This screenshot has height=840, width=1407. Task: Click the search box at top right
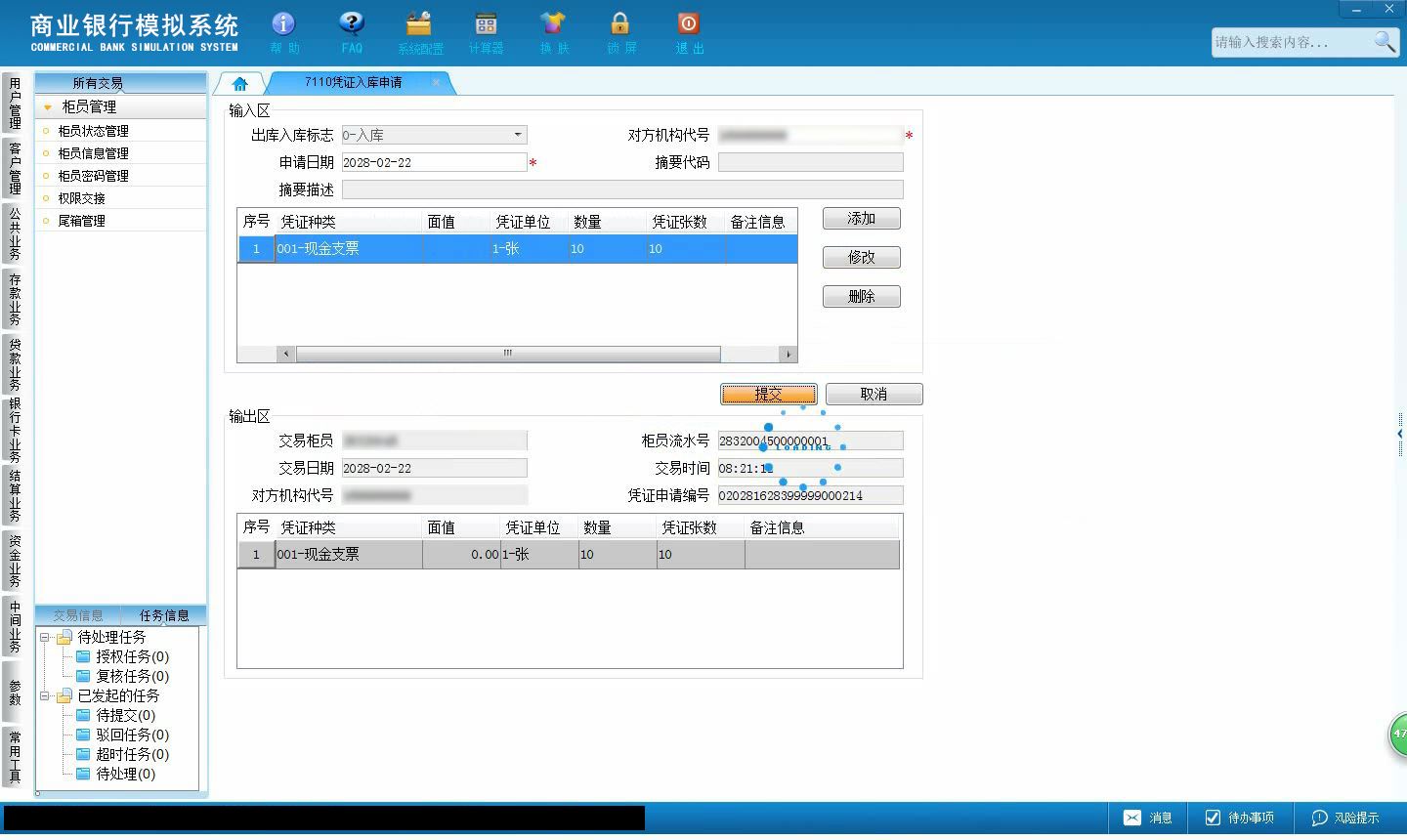[1292, 42]
